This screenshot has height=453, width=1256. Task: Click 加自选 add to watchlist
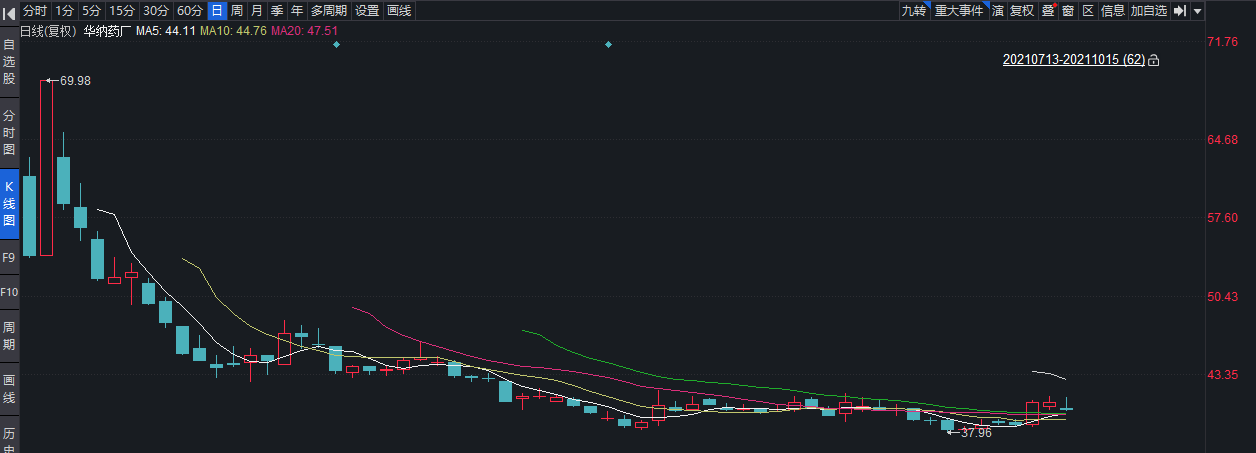click(x=1149, y=10)
